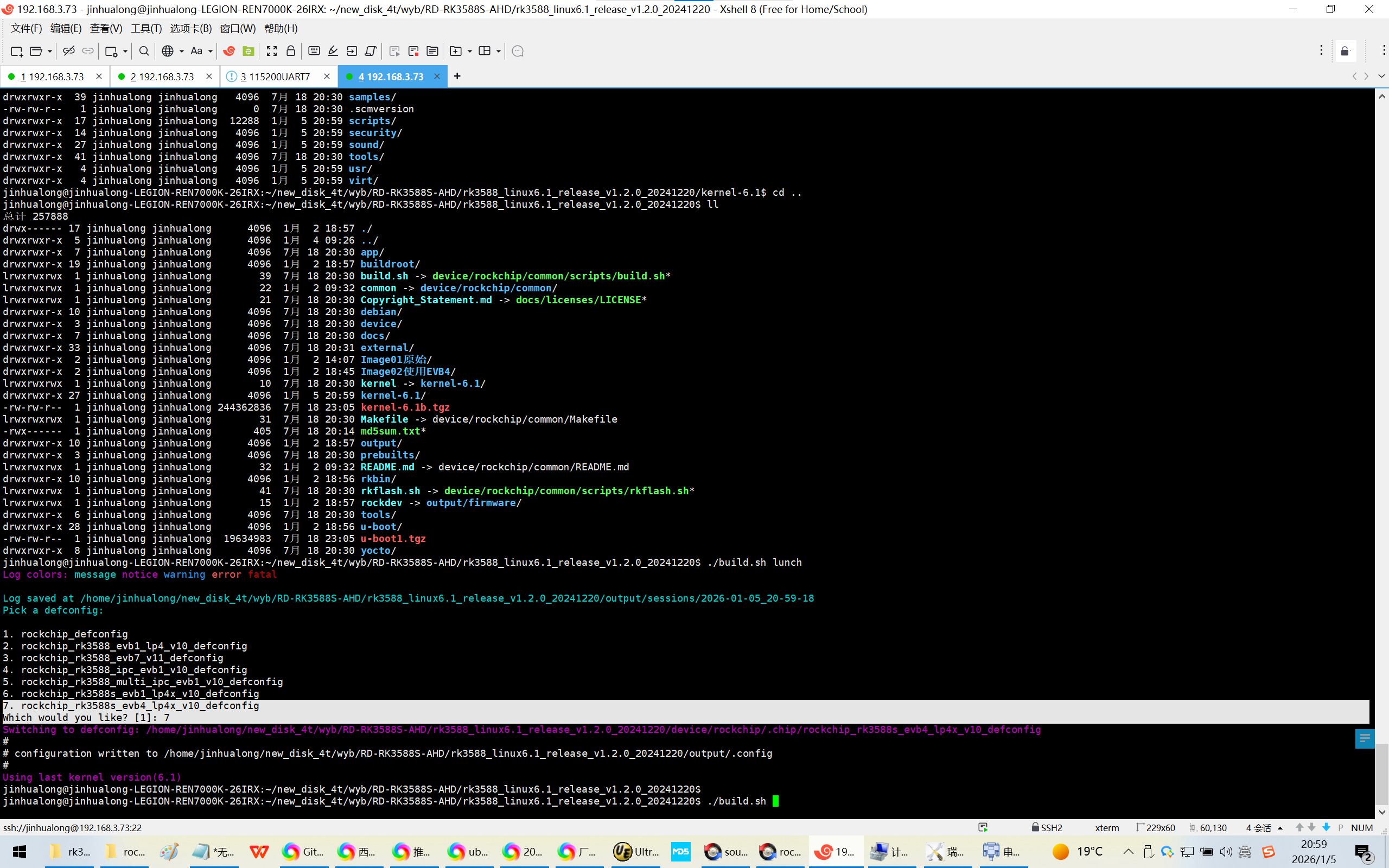Click the New Session toolbar icon

(x=17, y=51)
